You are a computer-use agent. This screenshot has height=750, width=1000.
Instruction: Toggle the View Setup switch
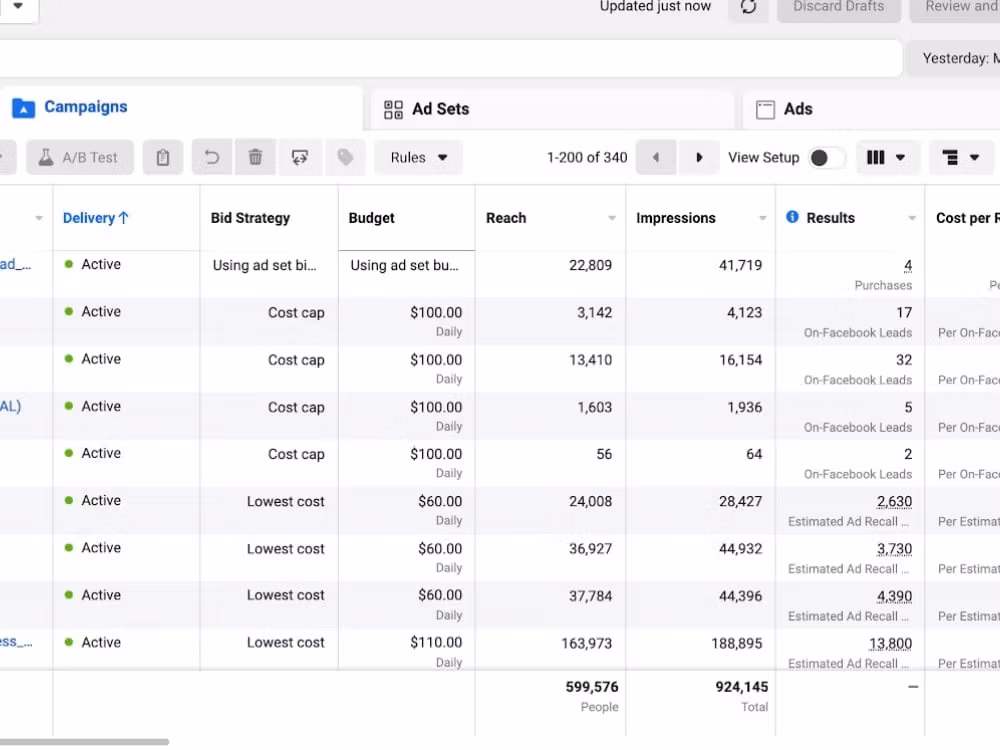[x=826, y=158]
